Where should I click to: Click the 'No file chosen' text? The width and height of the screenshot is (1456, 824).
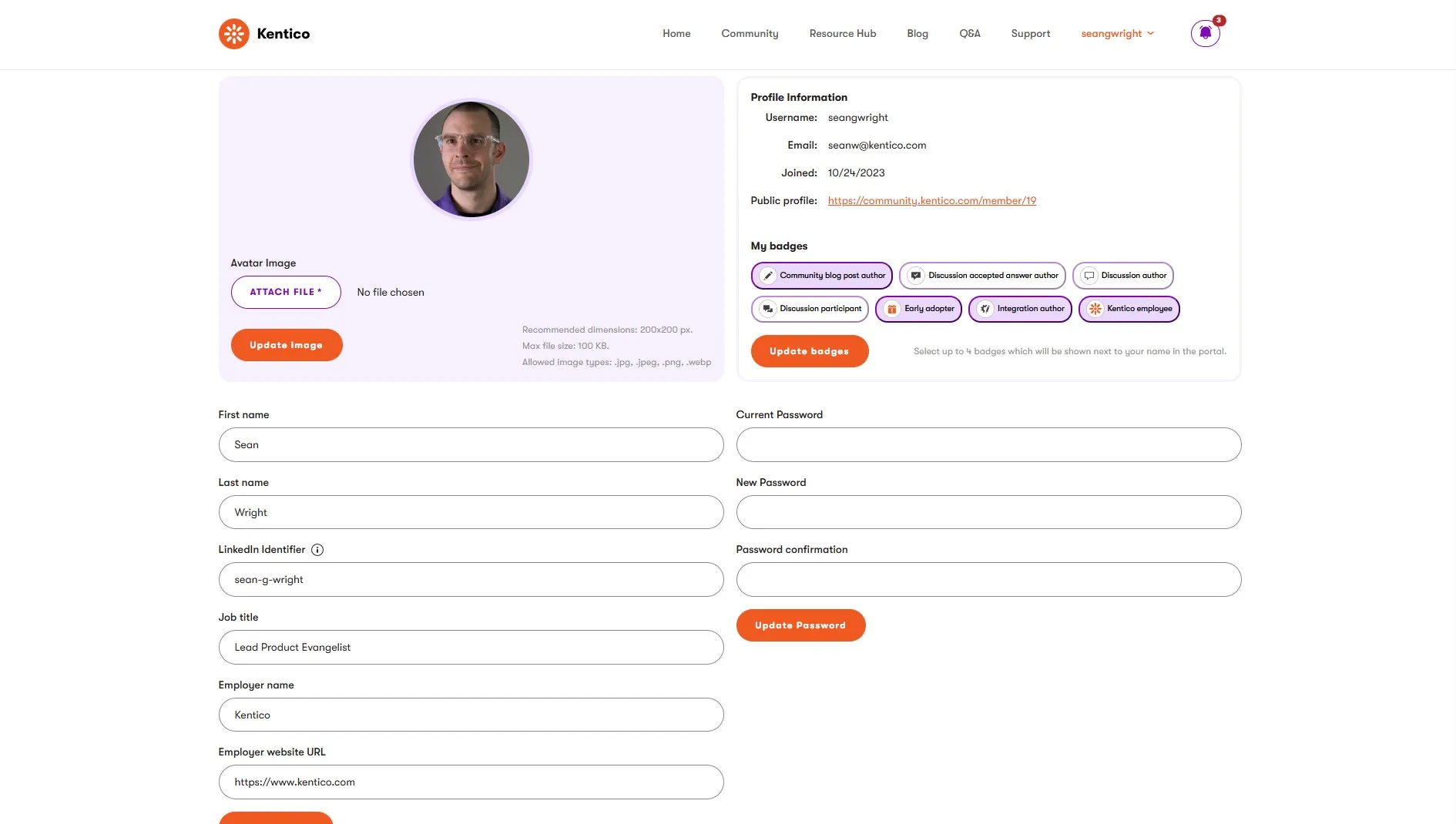[x=391, y=293]
